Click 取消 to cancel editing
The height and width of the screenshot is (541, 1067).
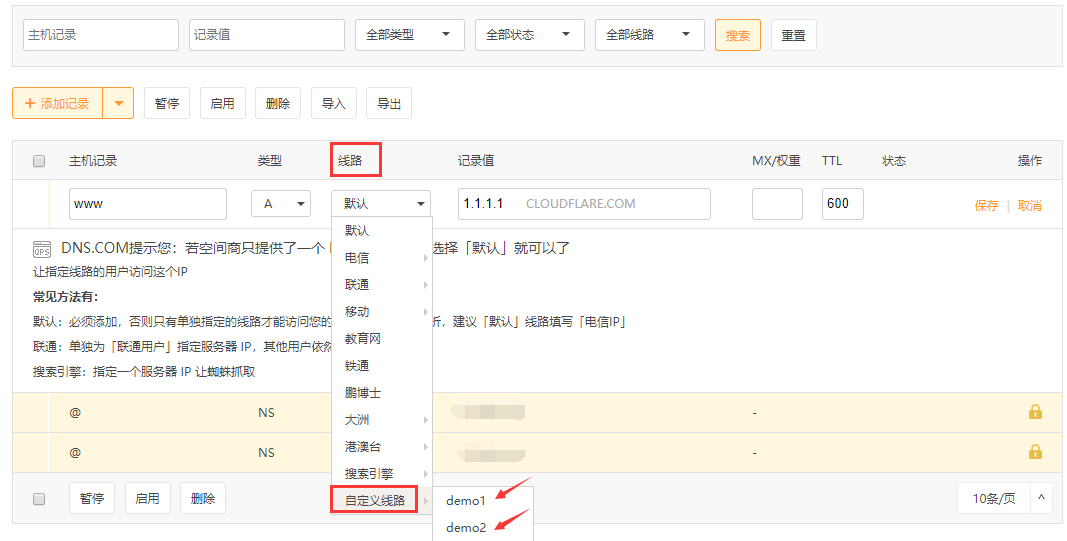click(1029, 205)
